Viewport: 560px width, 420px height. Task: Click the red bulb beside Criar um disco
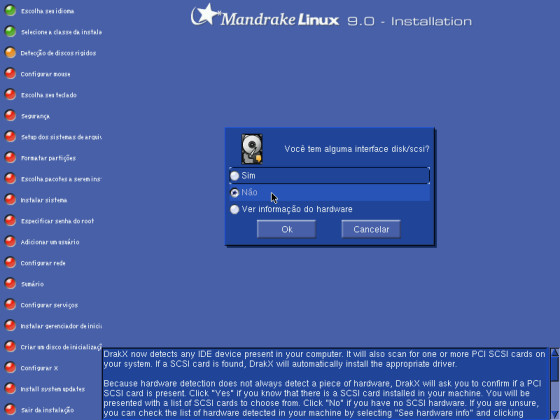(x=10, y=346)
